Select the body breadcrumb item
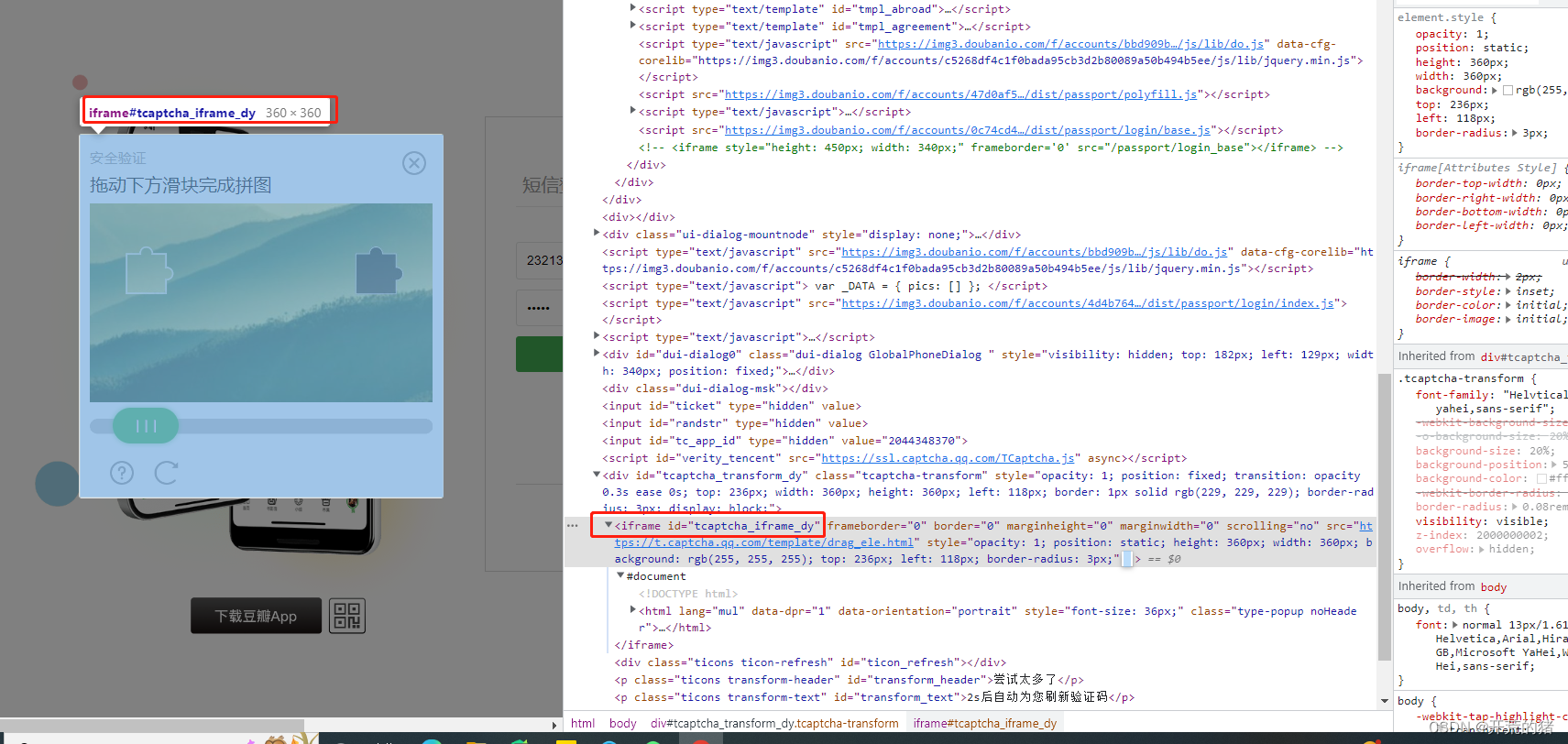Screen dimensions: 1568x744 pos(623,723)
